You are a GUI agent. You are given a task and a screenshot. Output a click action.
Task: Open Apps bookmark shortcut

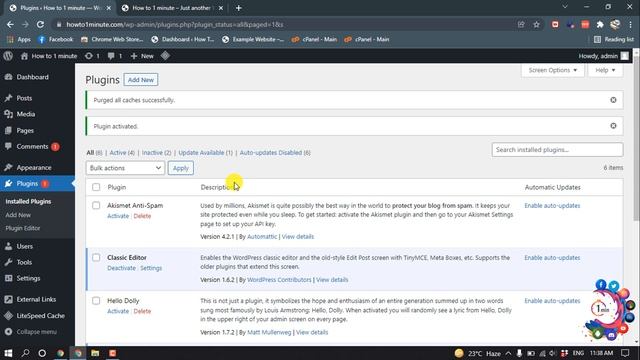tap(19, 40)
